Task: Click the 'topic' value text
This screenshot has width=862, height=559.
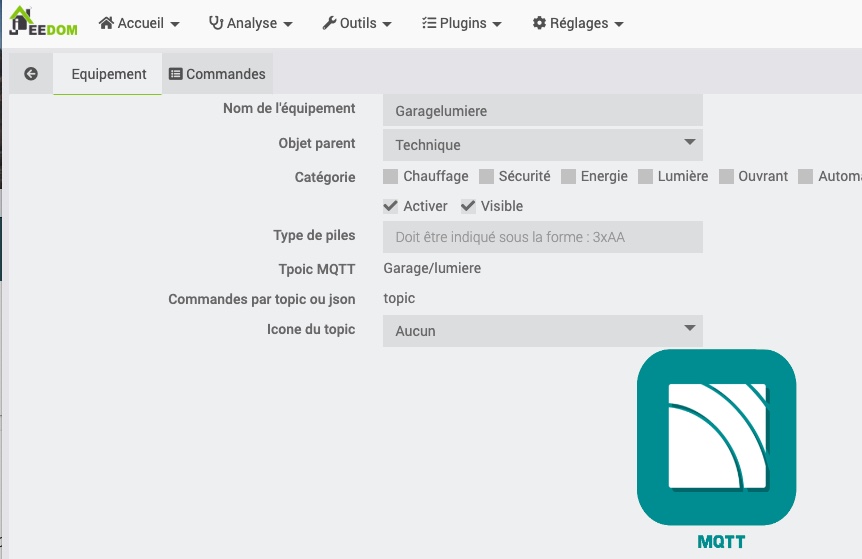Action: (x=399, y=298)
